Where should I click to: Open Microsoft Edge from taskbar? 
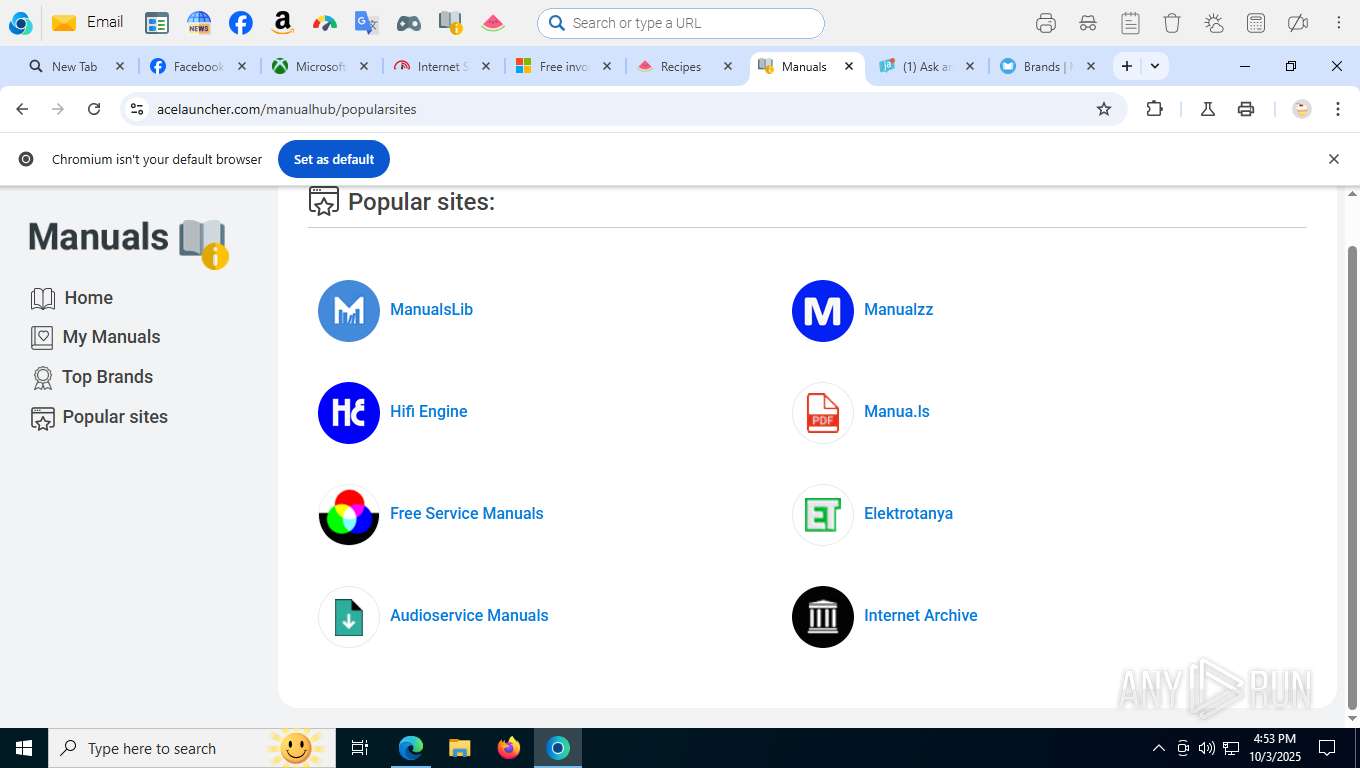click(x=411, y=748)
